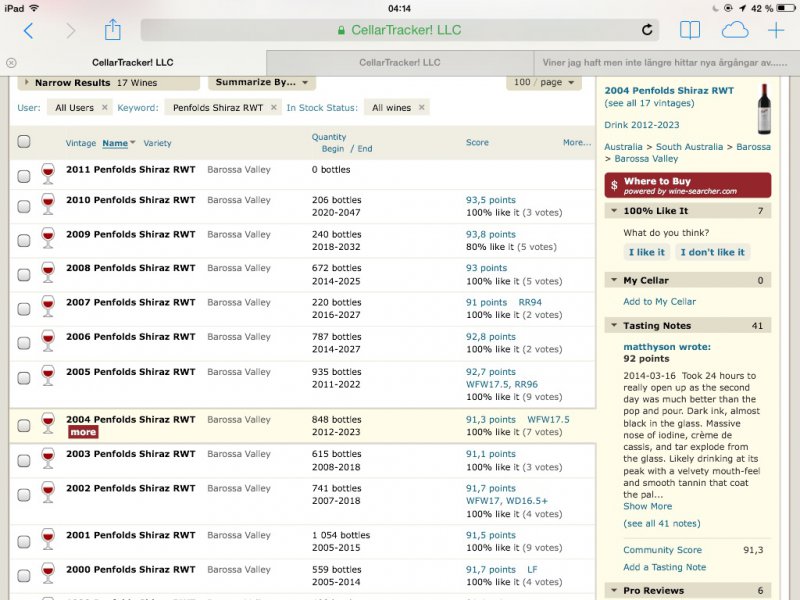Open see all 41 notes link
The image size is (800, 600).
(x=662, y=523)
